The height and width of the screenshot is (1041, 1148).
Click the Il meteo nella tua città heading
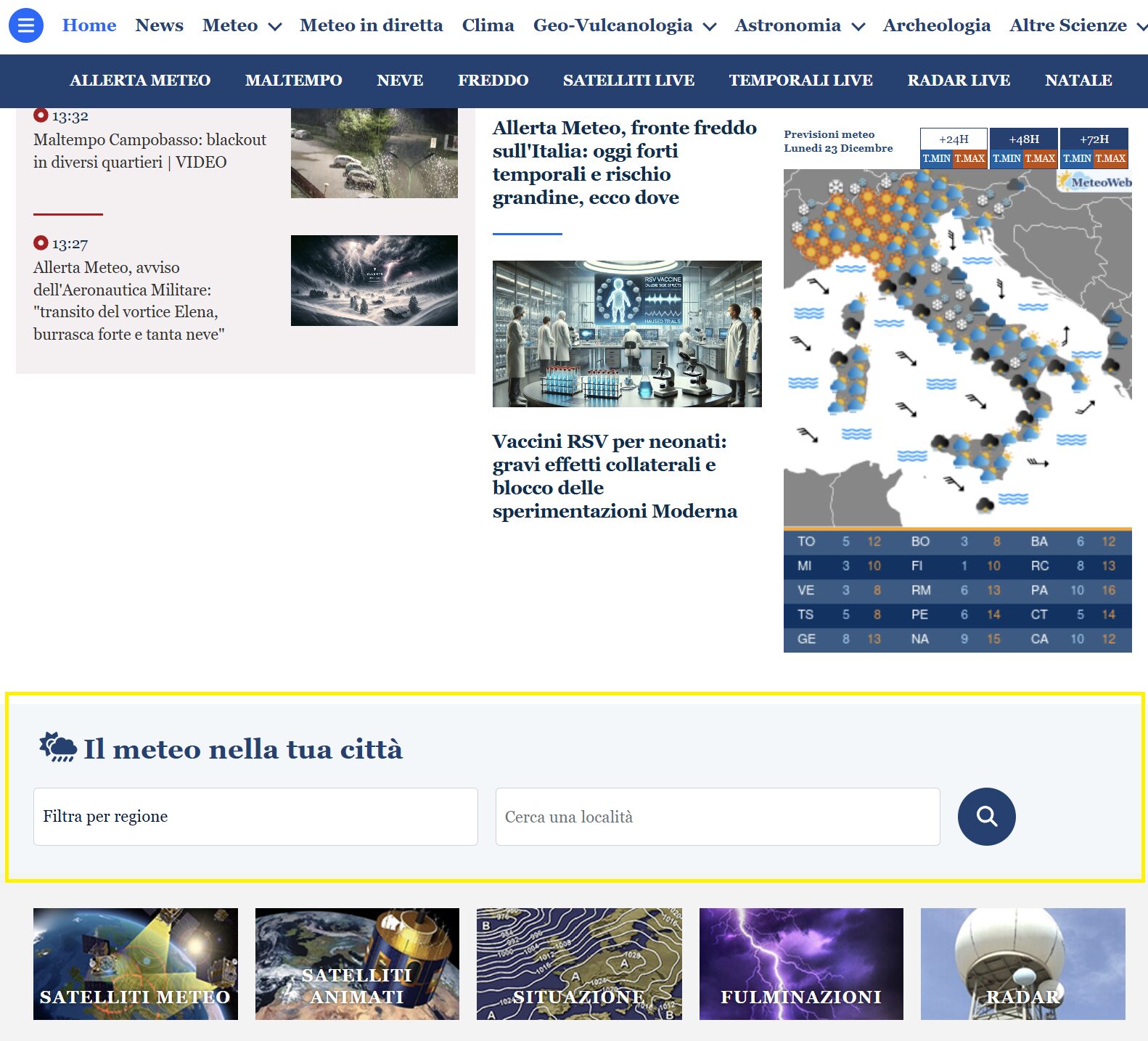click(243, 748)
